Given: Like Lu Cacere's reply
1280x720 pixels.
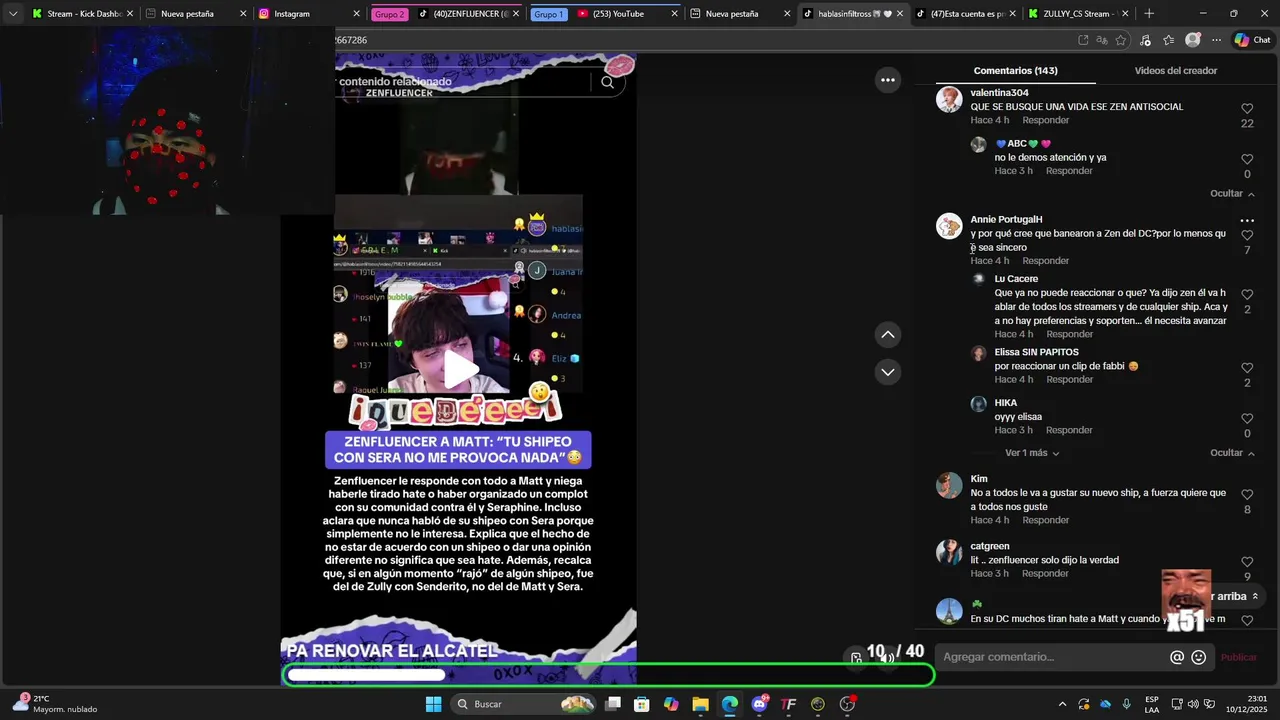Looking at the screenshot, I should pyautogui.click(x=1247, y=295).
